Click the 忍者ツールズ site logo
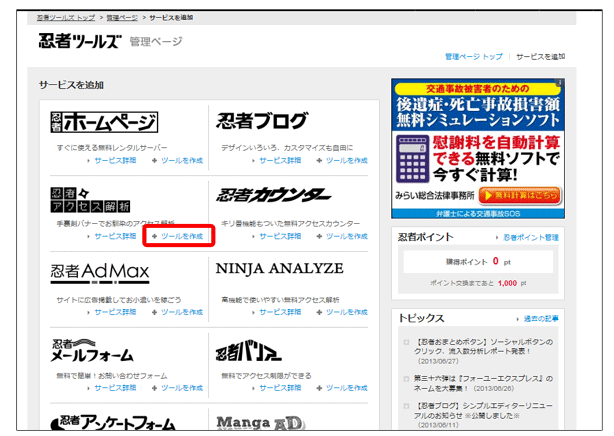This screenshot has height=436, width=614. (x=79, y=41)
